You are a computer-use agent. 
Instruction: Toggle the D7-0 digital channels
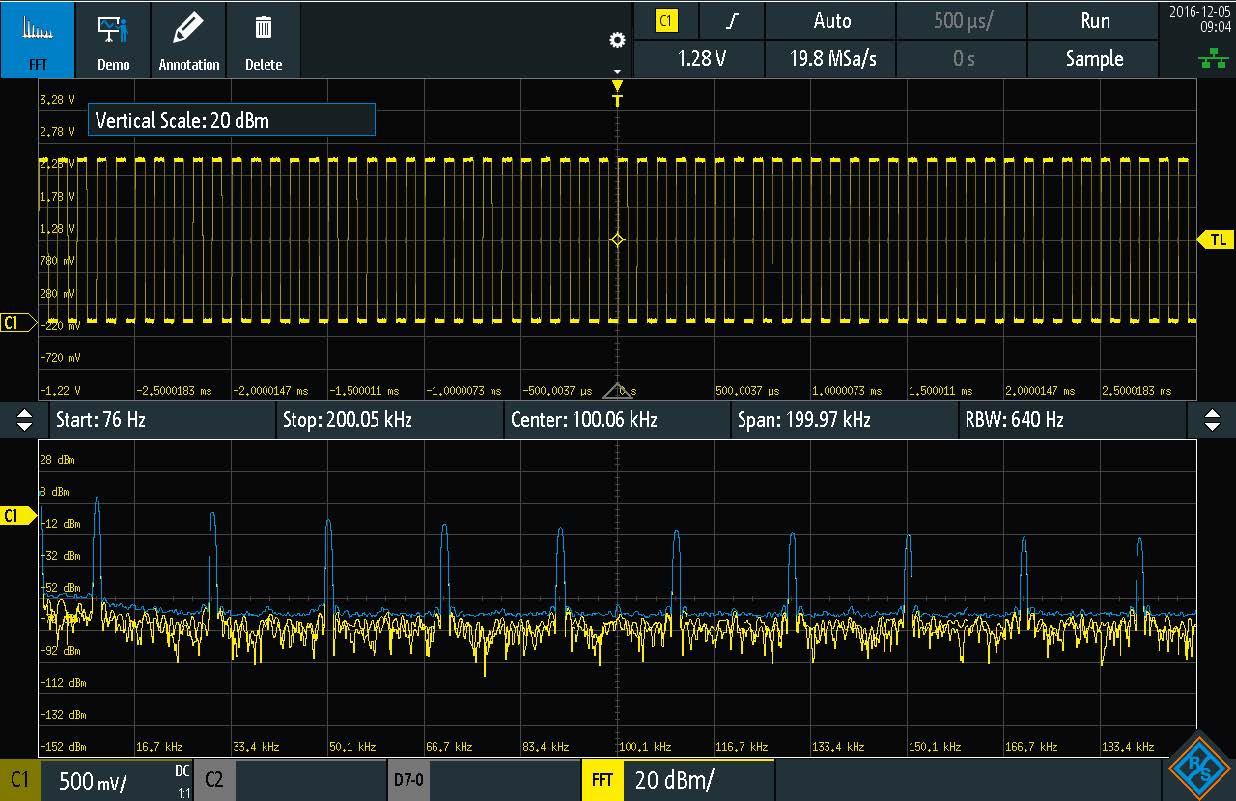pyautogui.click(x=483, y=780)
